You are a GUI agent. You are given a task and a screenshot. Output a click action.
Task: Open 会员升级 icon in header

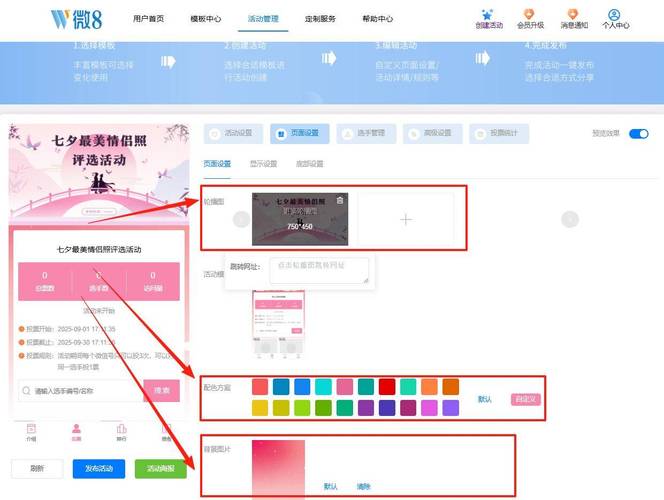tap(530, 19)
